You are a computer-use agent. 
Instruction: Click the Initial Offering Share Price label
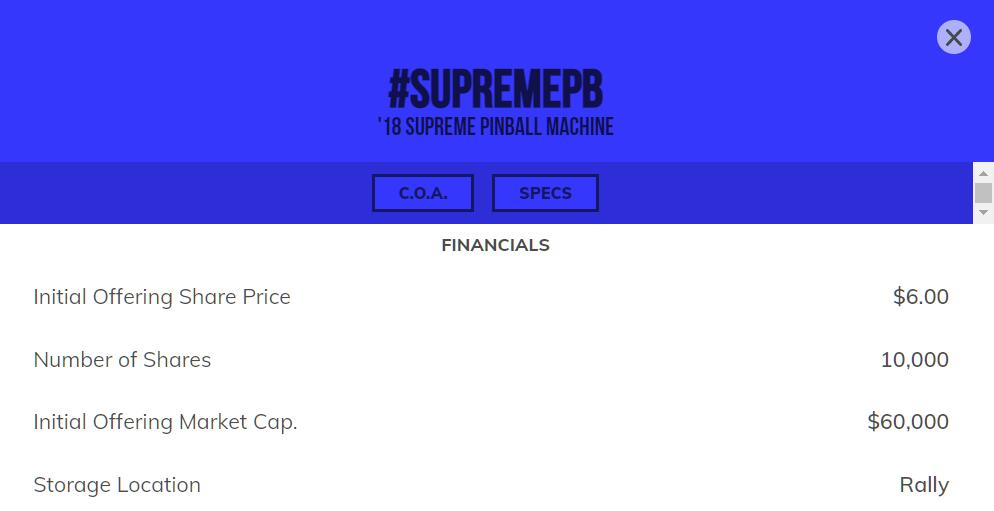[x=162, y=297]
